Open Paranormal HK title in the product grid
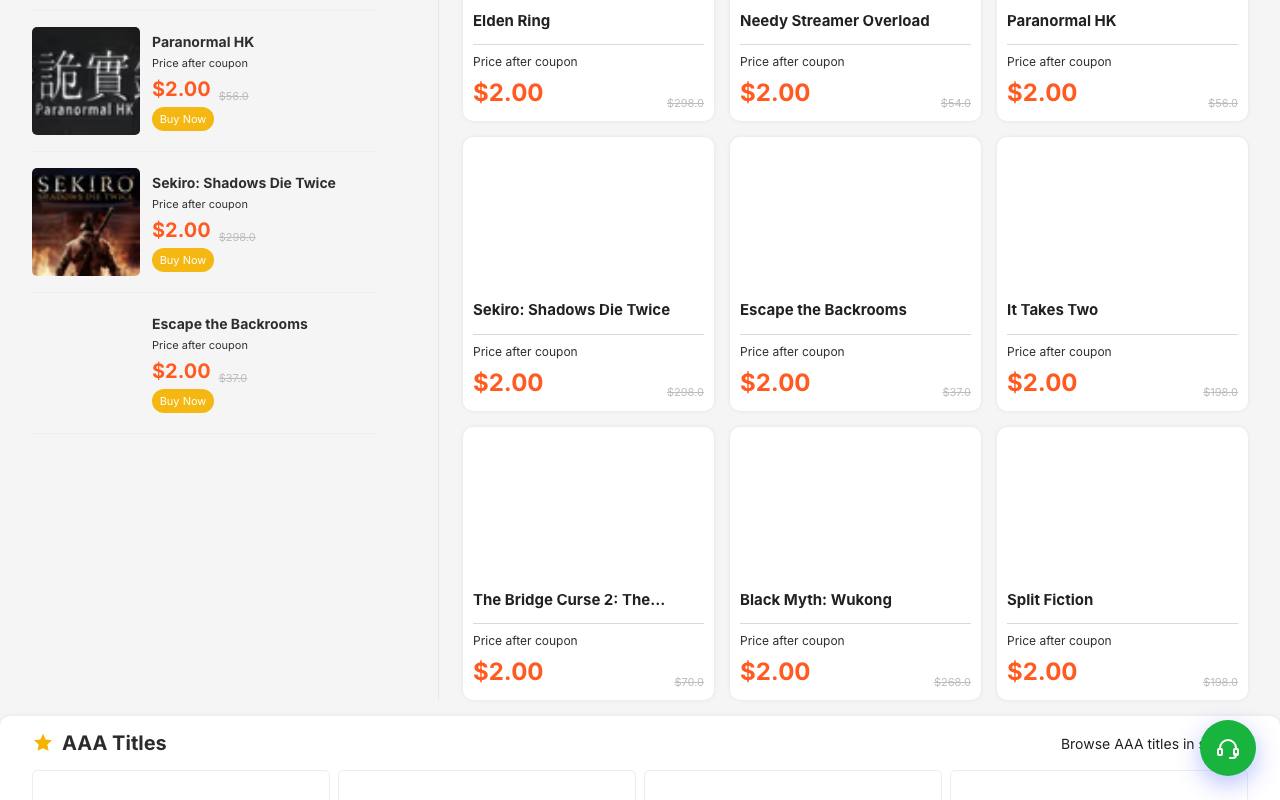Screen dimensions: 1280x800 point(1061,20)
